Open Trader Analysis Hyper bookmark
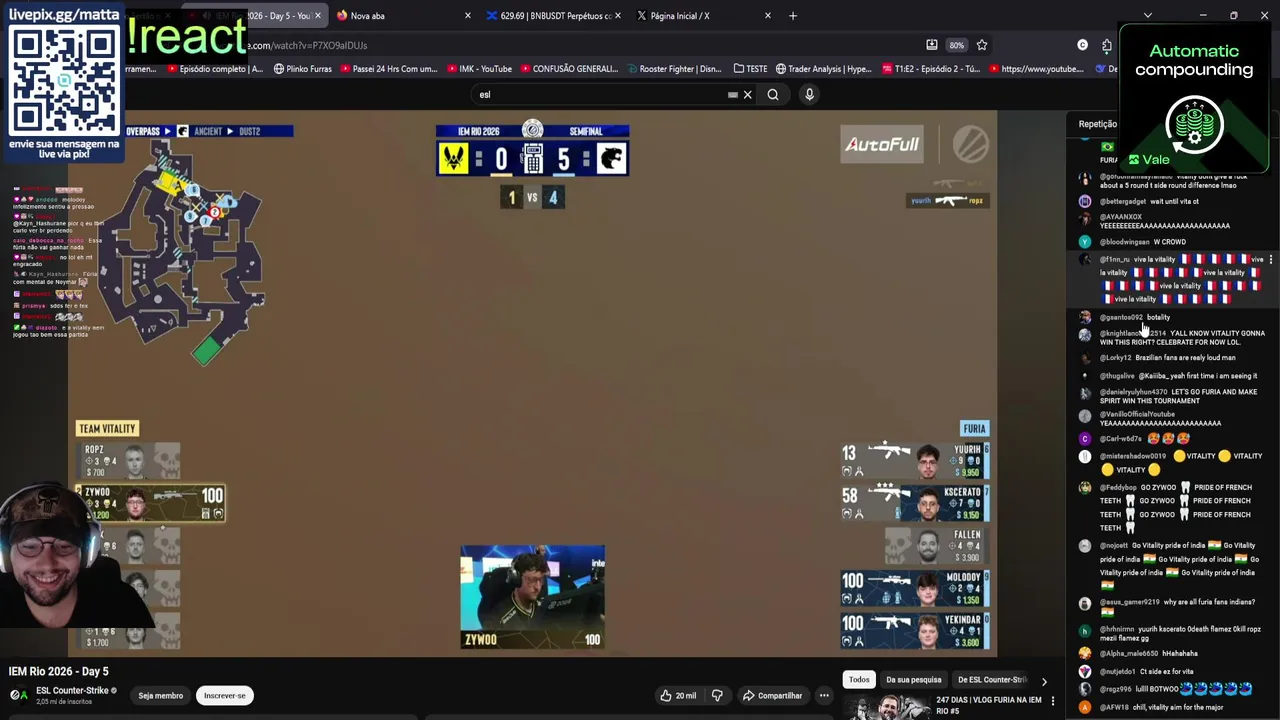Image resolution: width=1280 pixels, height=720 pixels. (x=823, y=69)
